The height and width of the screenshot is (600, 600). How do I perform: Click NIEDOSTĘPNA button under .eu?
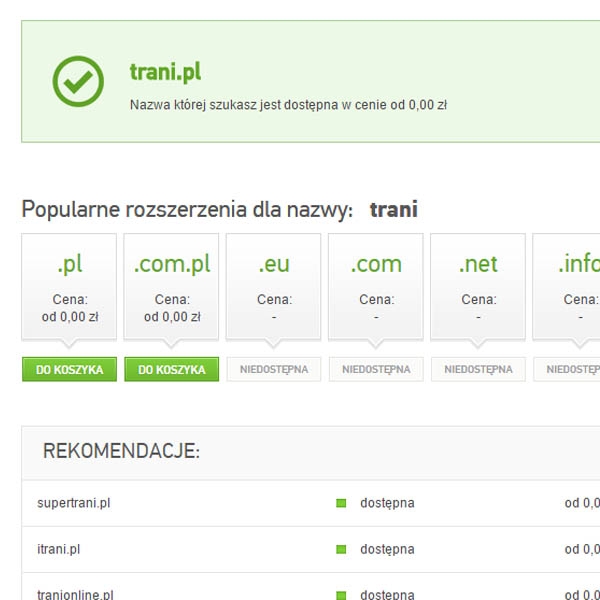[x=274, y=369]
